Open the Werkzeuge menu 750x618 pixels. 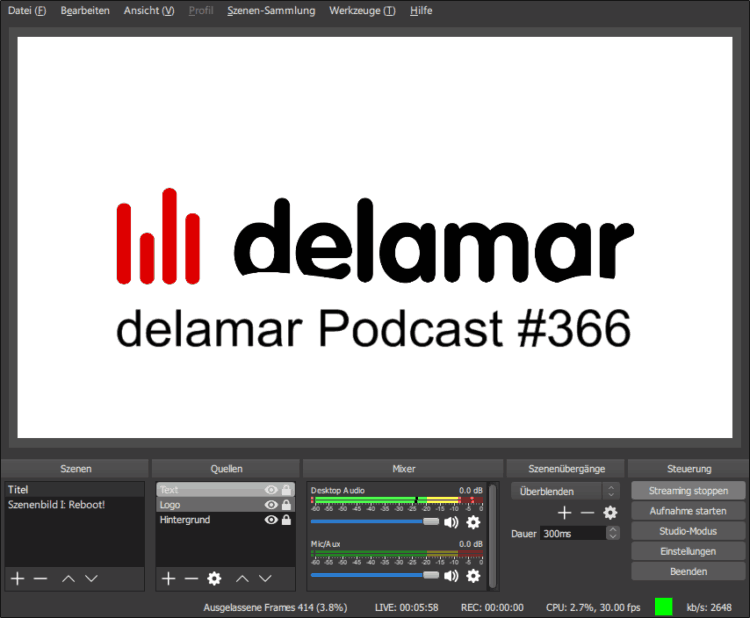click(363, 11)
